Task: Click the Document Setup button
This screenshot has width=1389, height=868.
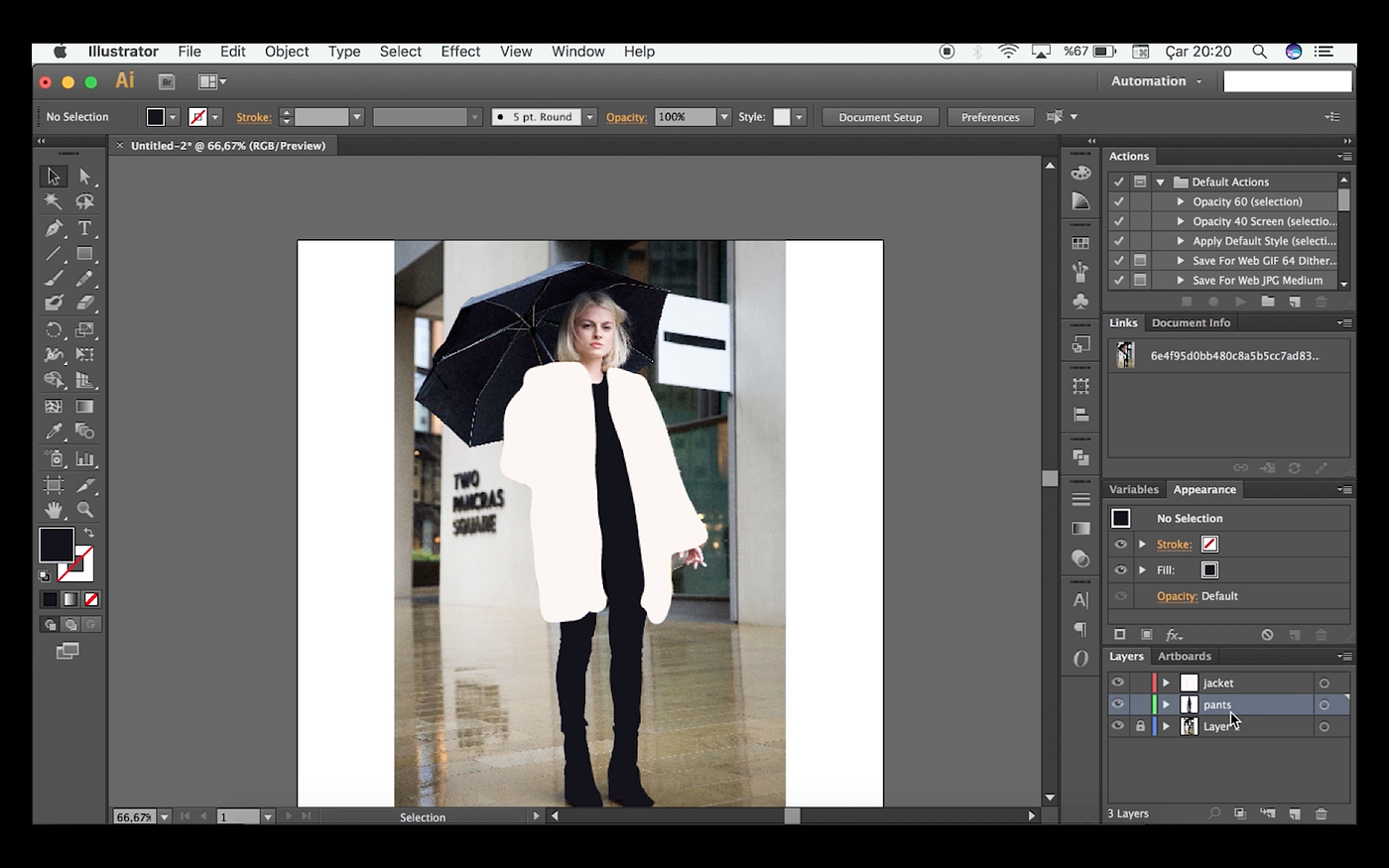Action: point(880,117)
